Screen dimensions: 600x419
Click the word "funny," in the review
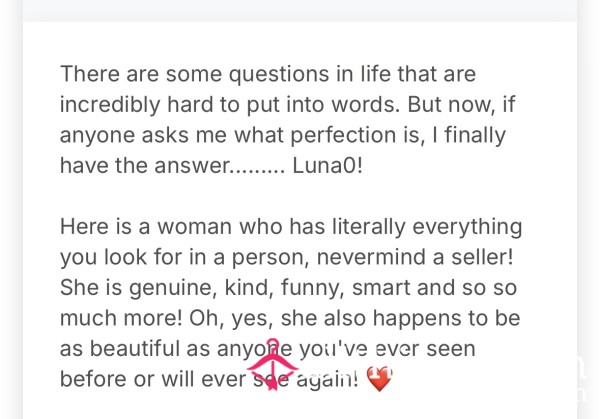[x=313, y=289]
